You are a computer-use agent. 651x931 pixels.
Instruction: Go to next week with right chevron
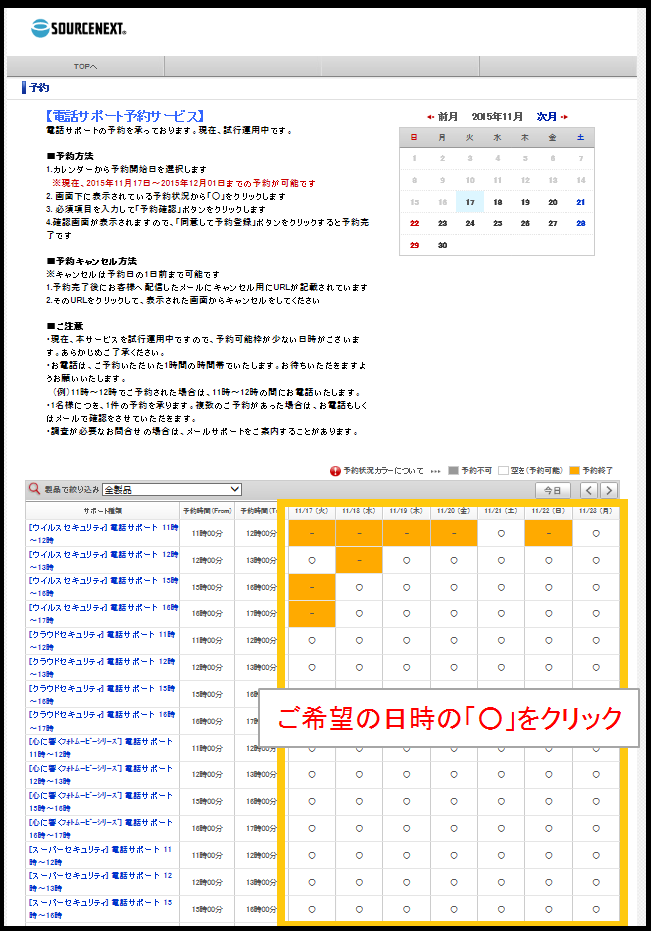610,490
